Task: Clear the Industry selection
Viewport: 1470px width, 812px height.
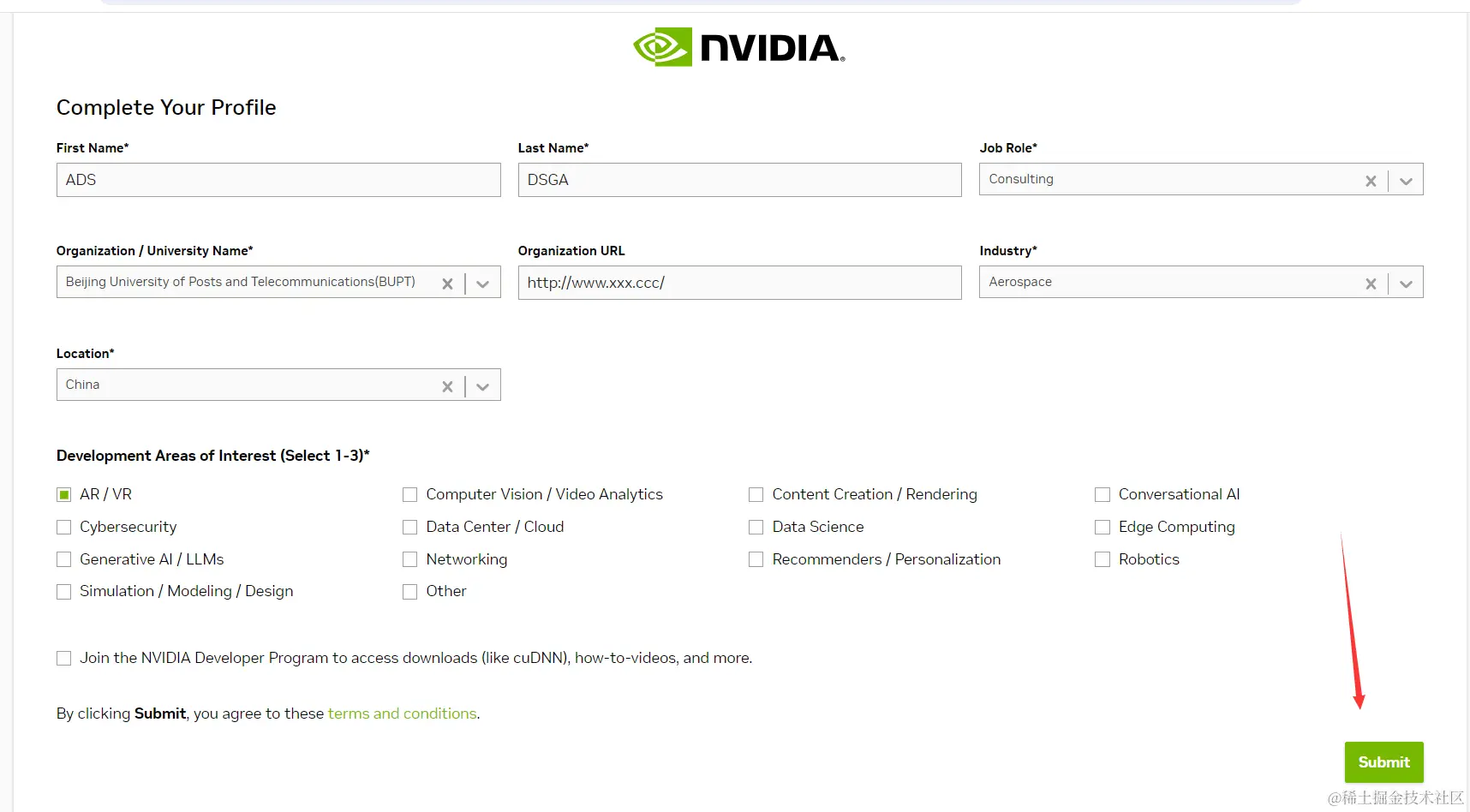Action: [1371, 284]
